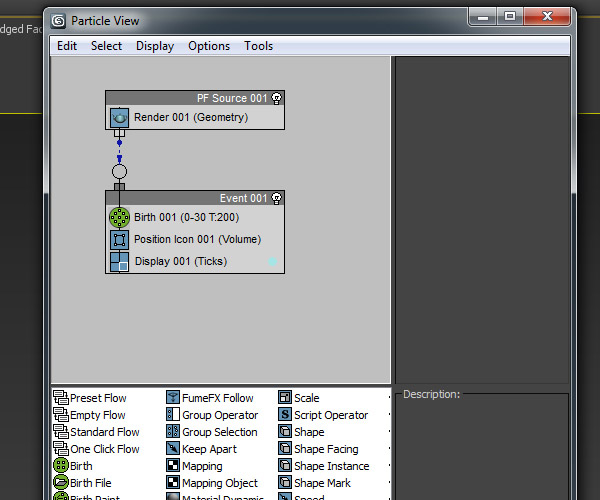Viewport: 600px width, 500px height.
Task: Open the Display menu
Action: [155, 46]
